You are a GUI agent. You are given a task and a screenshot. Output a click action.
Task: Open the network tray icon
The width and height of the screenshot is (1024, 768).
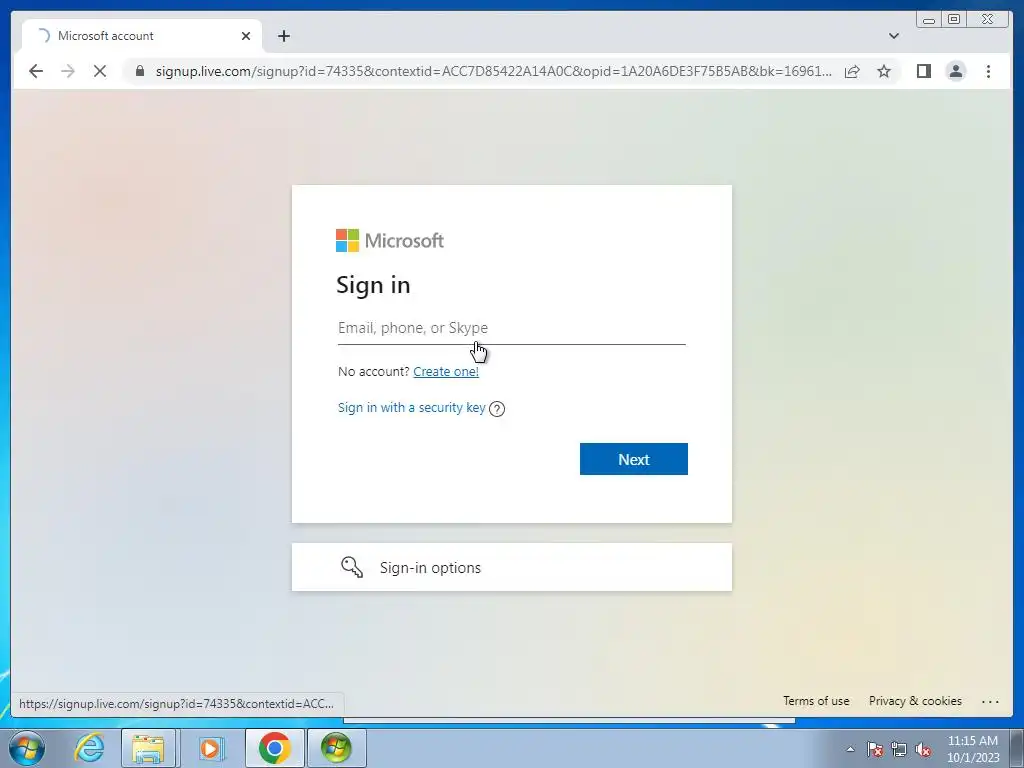click(x=899, y=749)
